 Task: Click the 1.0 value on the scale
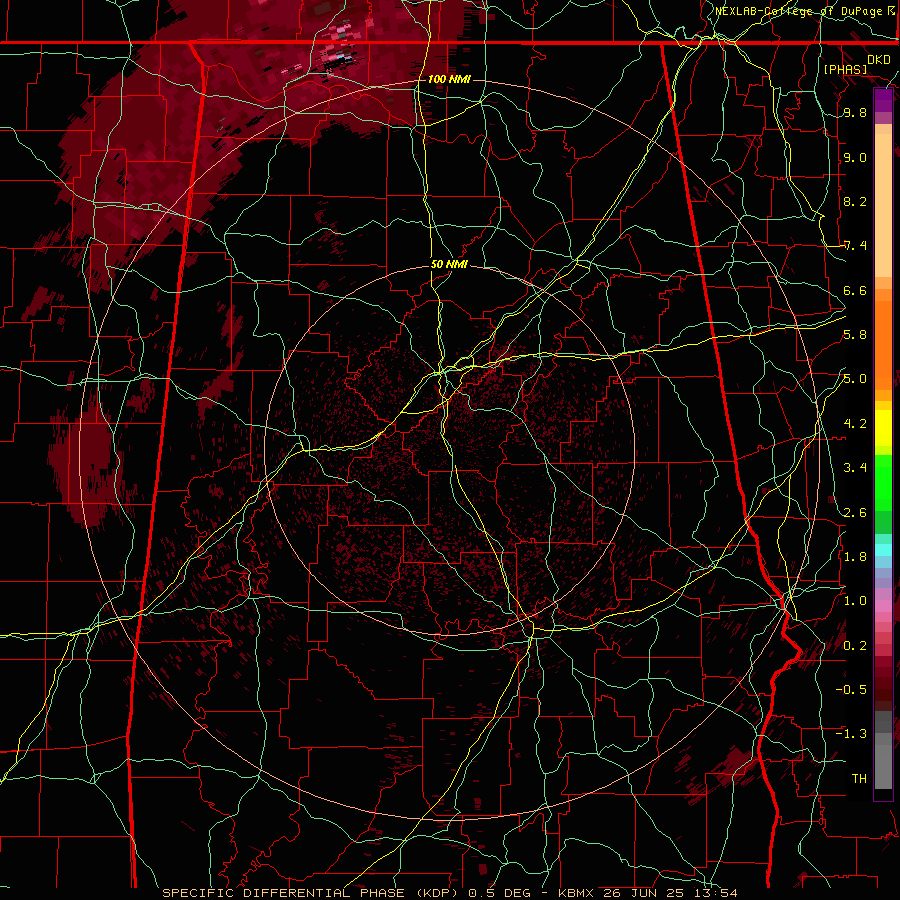(855, 601)
